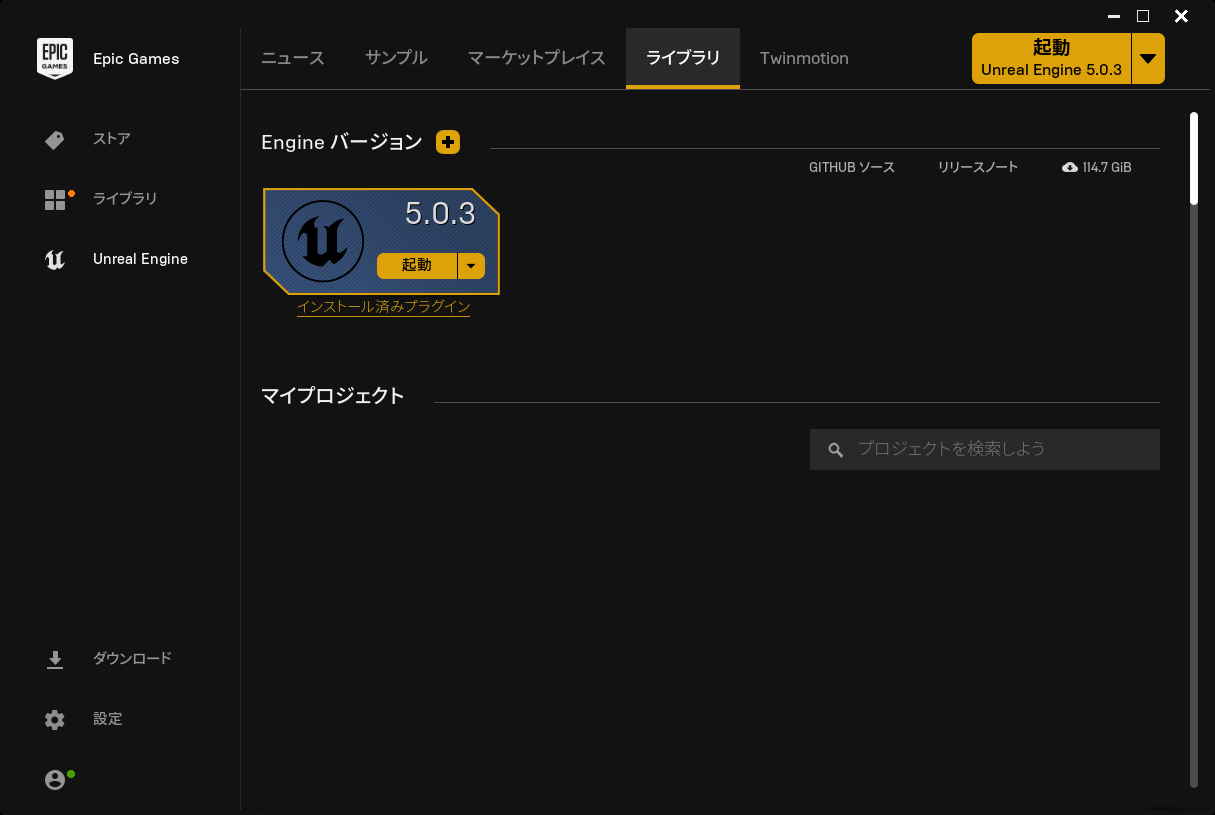
Task: Click the account profile icon
Action: pos(55,779)
